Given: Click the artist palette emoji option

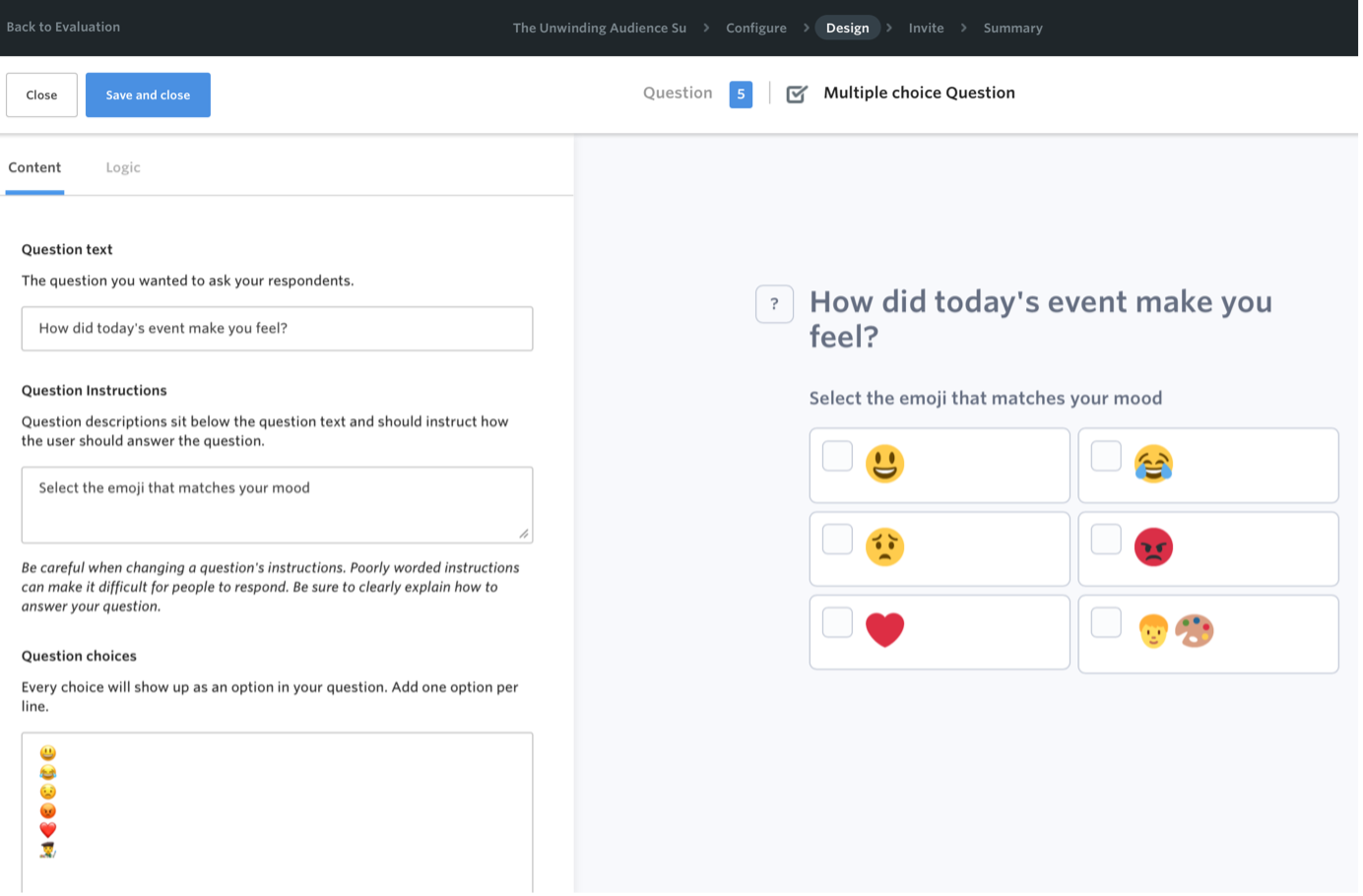Looking at the screenshot, I should coord(1194,631).
